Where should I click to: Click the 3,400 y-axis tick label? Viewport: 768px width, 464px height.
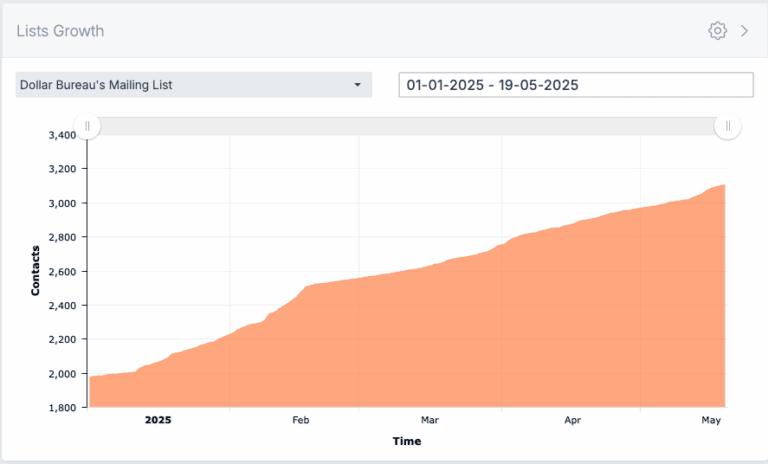pos(62,135)
